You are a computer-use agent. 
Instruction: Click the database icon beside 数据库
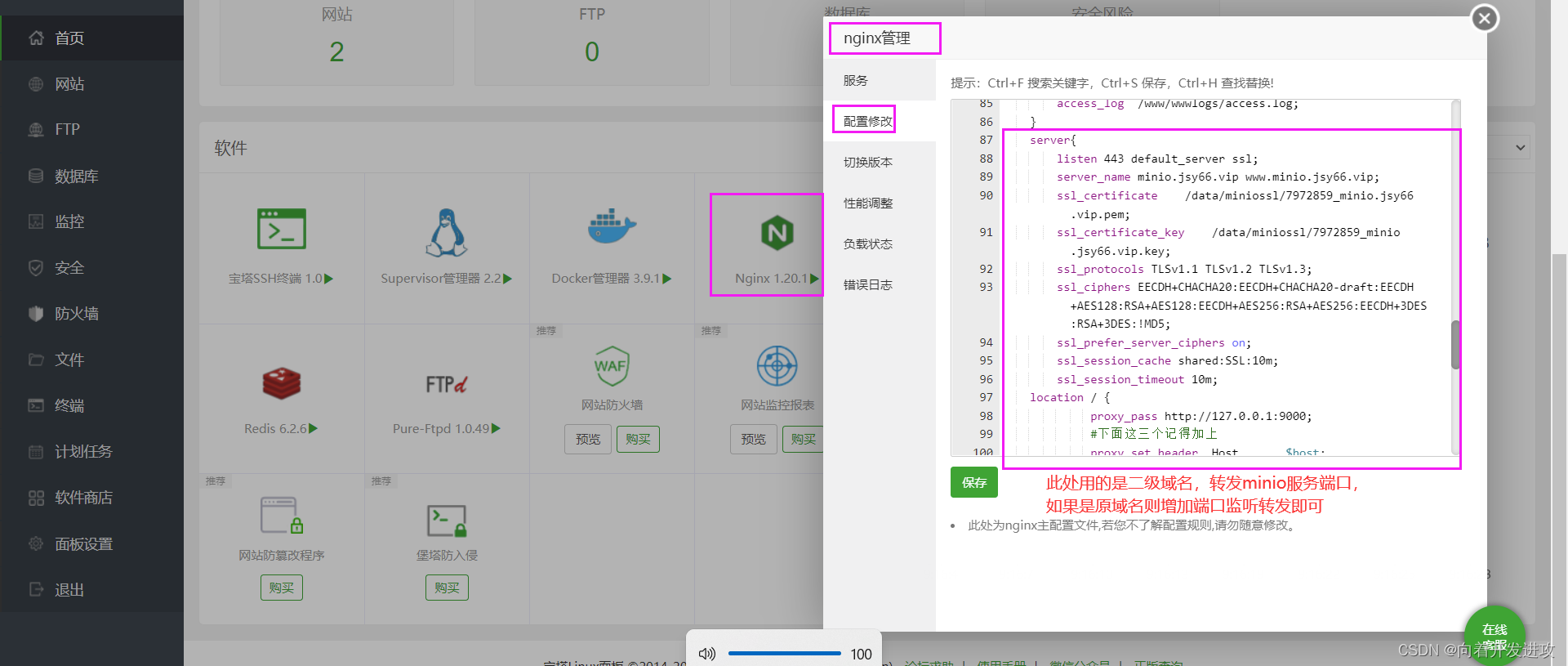point(36,176)
